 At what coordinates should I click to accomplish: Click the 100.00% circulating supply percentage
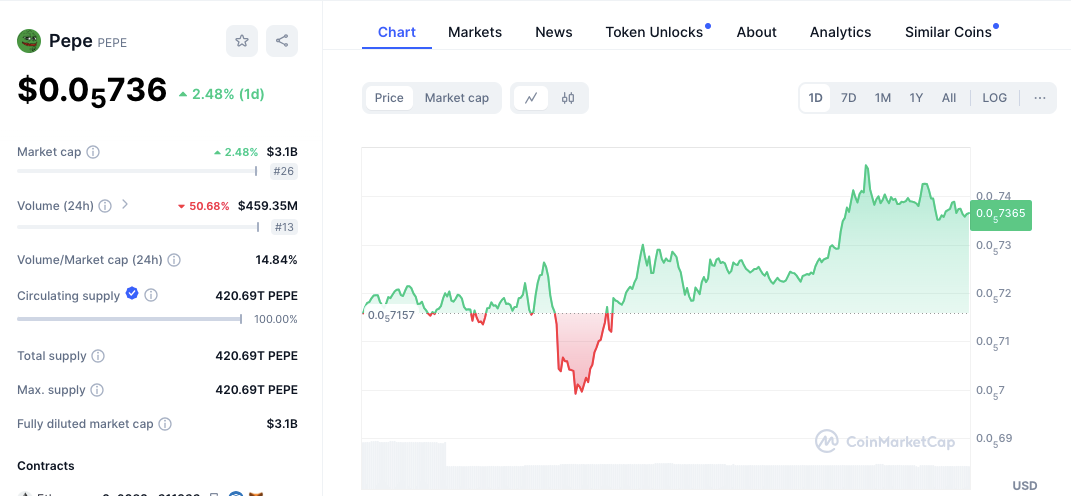(276, 319)
